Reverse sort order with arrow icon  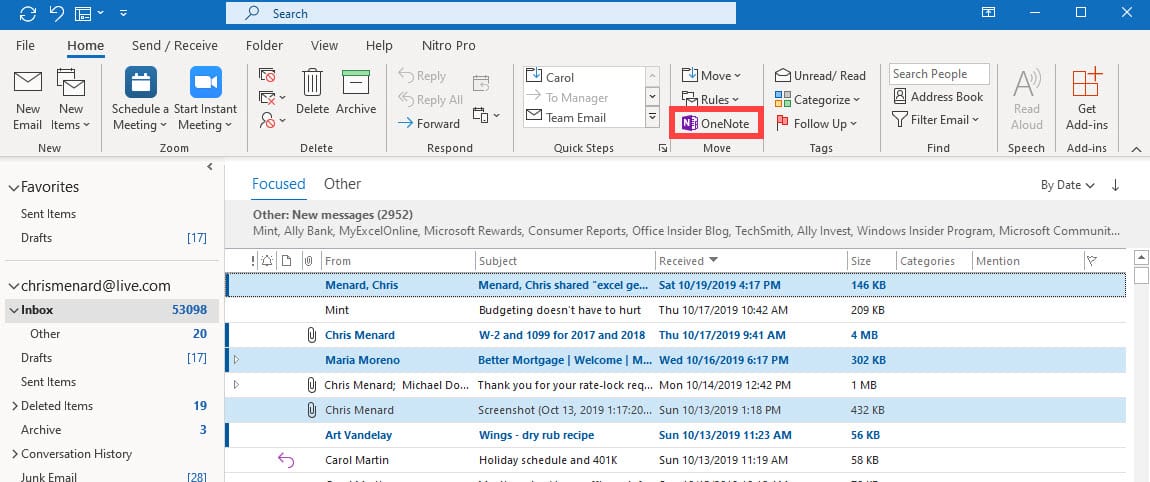pos(1116,185)
